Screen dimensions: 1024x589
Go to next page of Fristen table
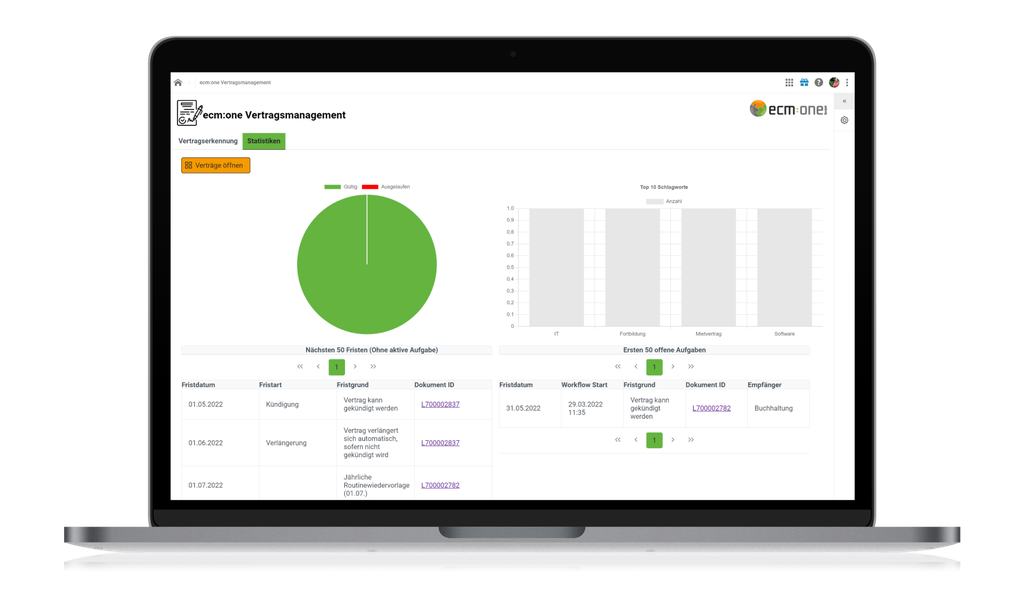[355, 367]
